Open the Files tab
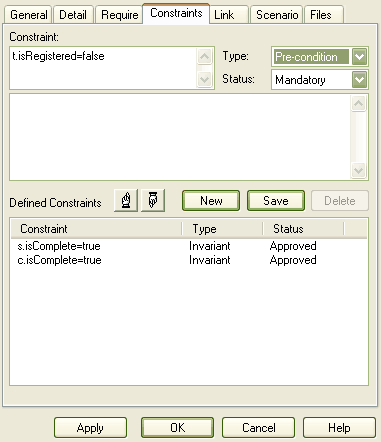381x442 pixels. pyautogui.click(x=324, y=15)
